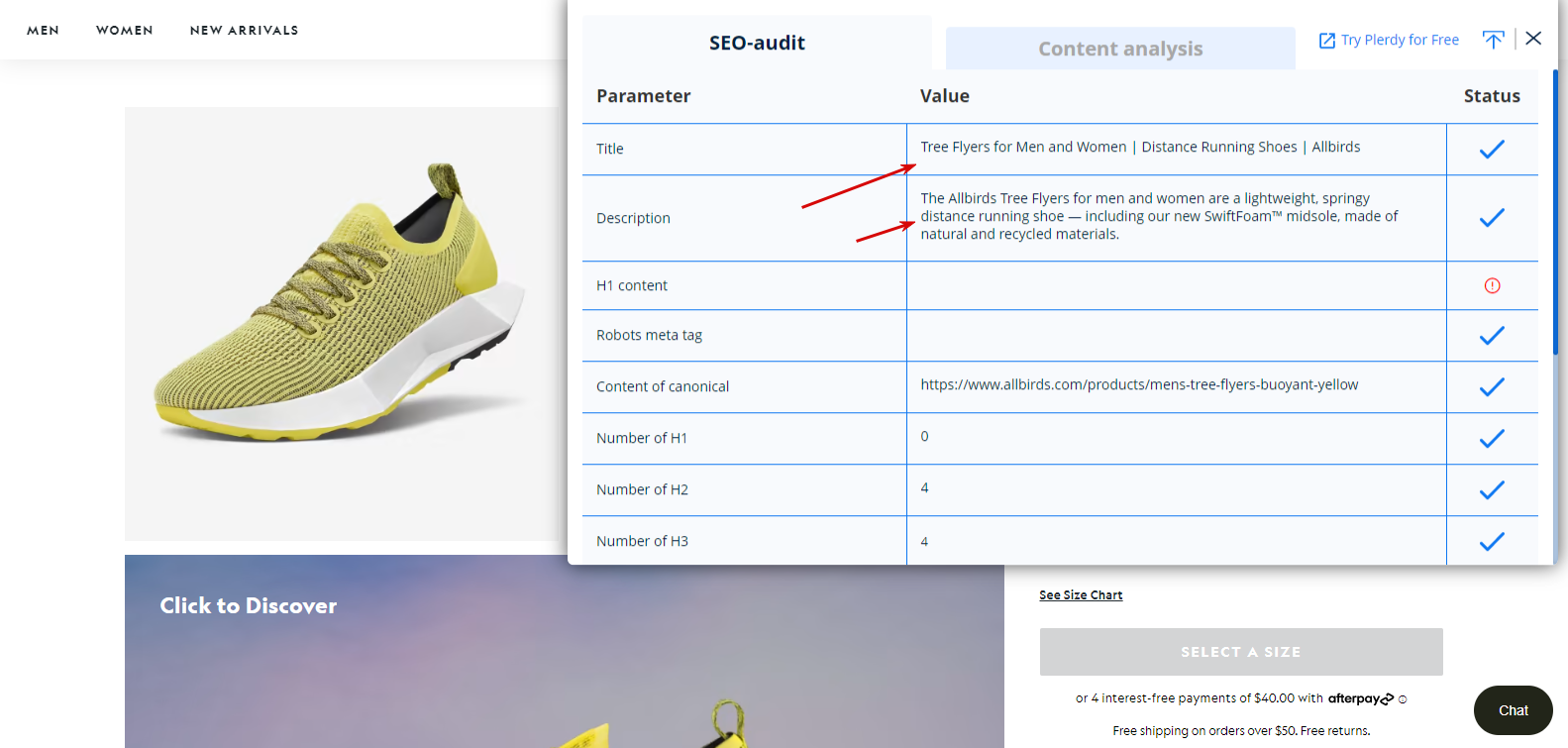This screenshot has width=1568, height=748.
Task: Open the Women menu
Action: 125,31
